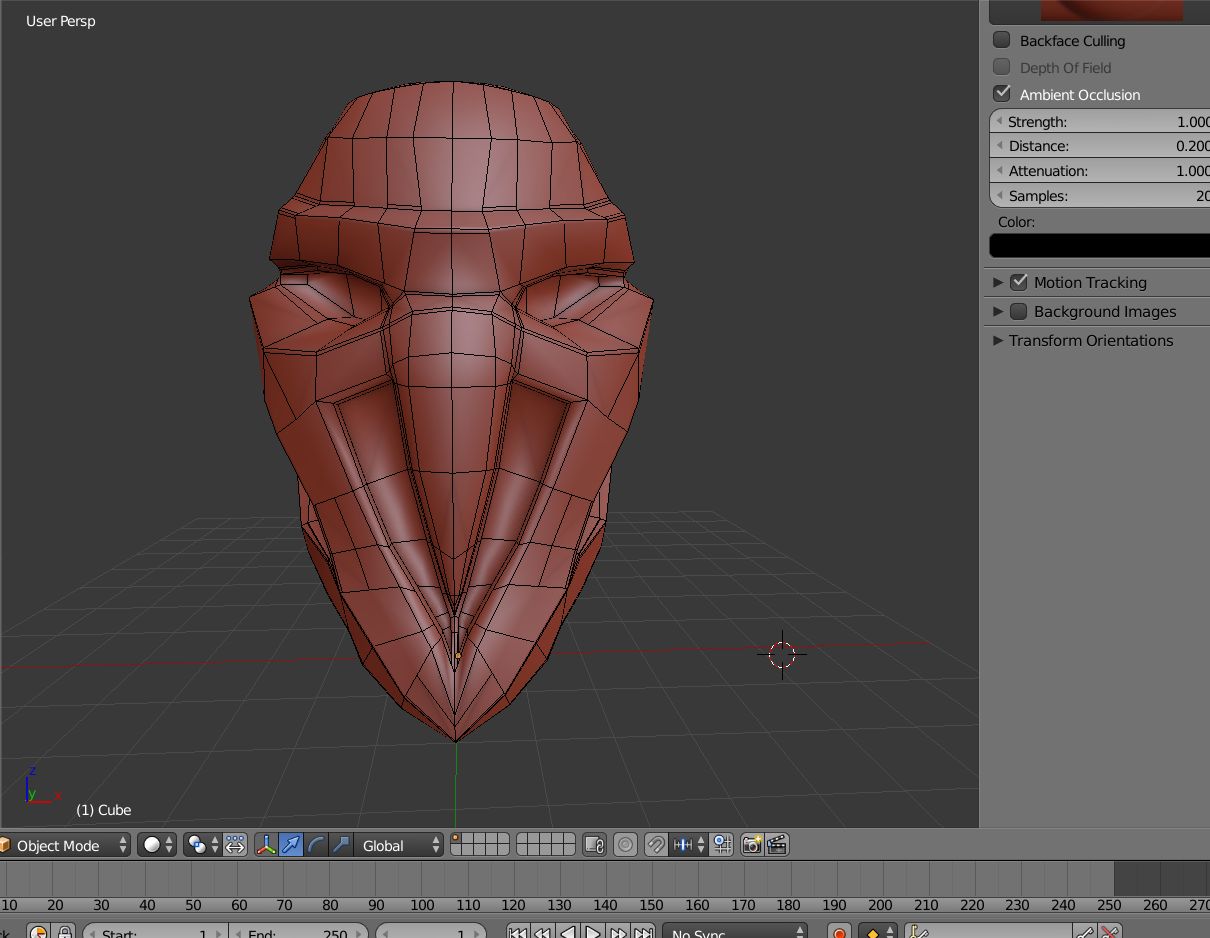Uncheck the Motion Tracking checkbox
The height and width of the screenshot is (938, 1210).
(1018, 282)
